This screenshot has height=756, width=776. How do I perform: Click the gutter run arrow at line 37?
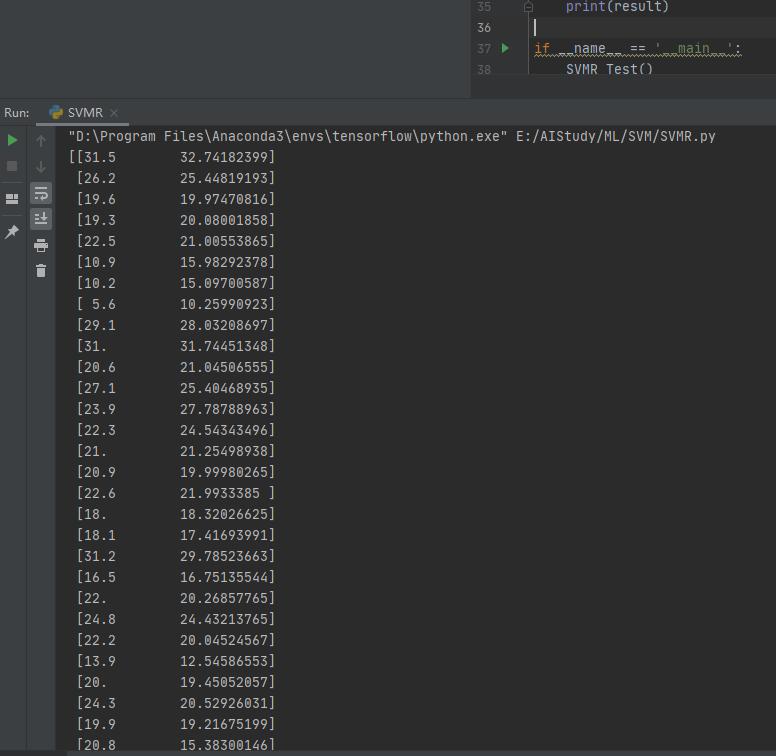505,48
